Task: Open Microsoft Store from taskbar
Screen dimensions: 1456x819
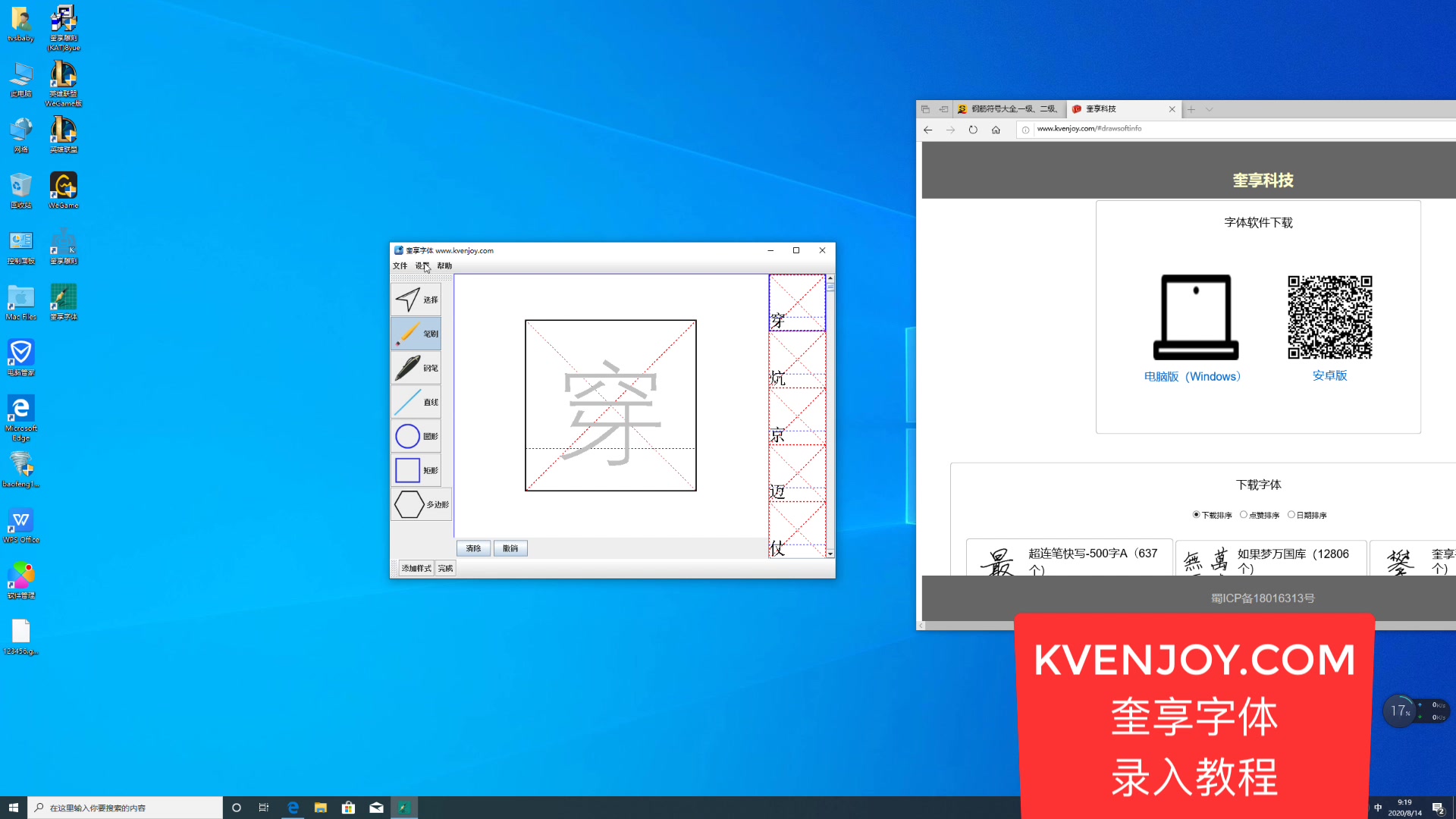Action: click(x=348, y=808)
